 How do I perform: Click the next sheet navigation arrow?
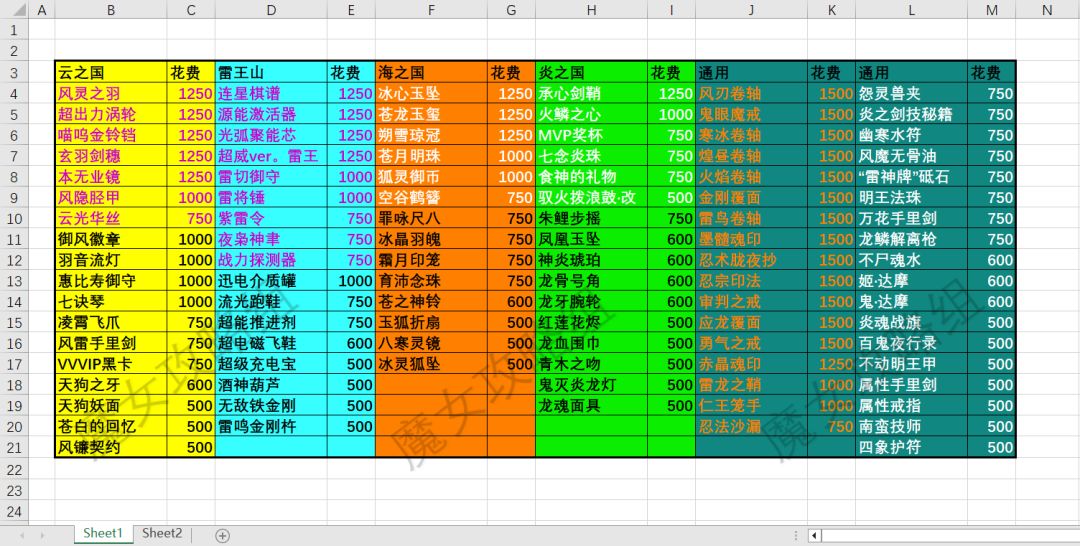pos(43,535)
